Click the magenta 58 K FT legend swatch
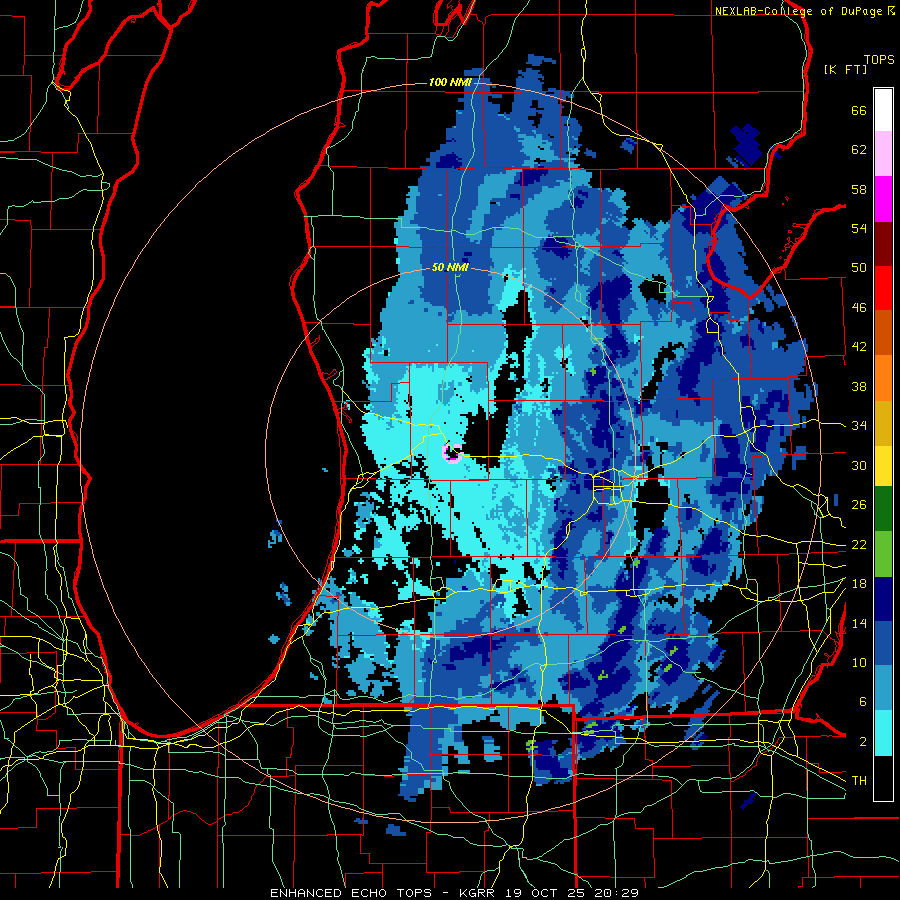 pyautogui.click(x=883, y=199)
